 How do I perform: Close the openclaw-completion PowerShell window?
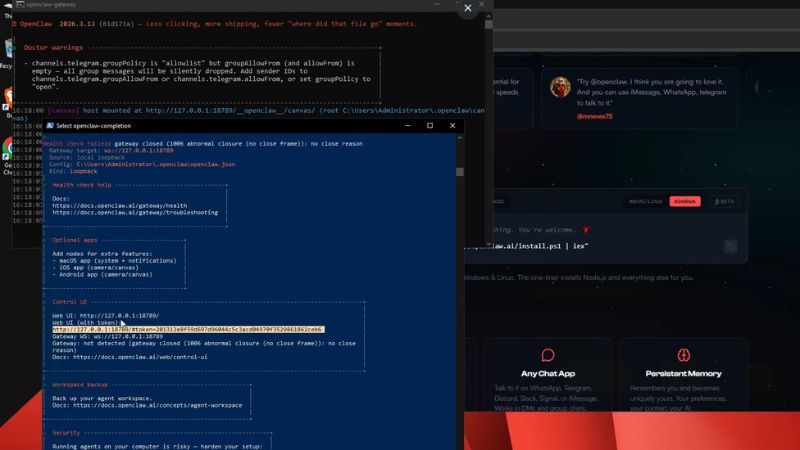click(452, 126)
